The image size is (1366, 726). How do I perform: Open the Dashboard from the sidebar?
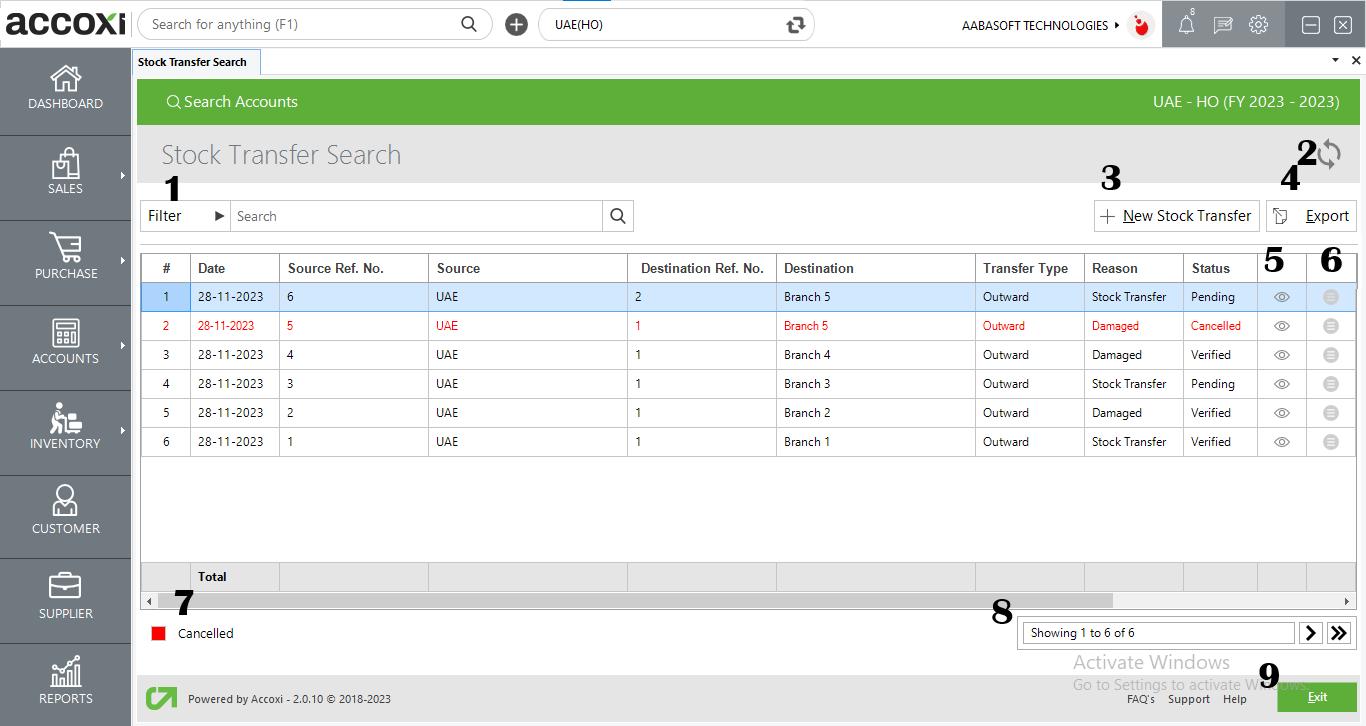(x=65, y=88)
